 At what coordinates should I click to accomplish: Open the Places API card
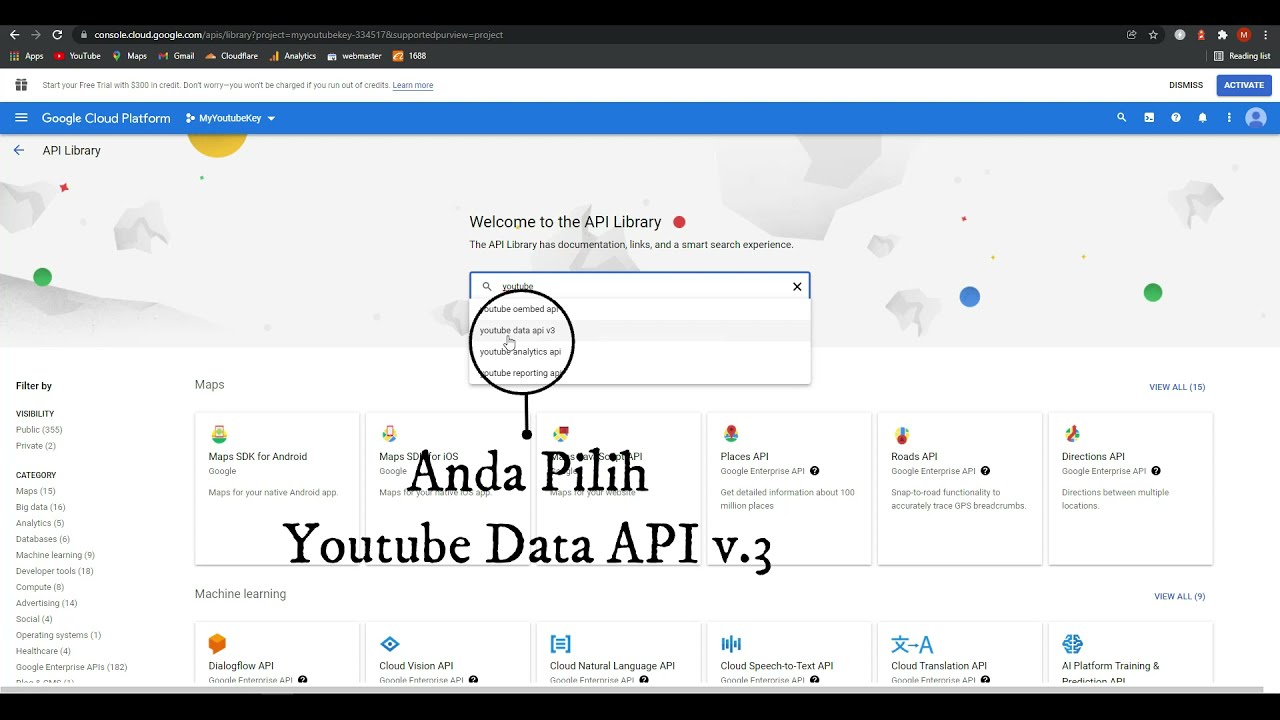click(789, 489)
